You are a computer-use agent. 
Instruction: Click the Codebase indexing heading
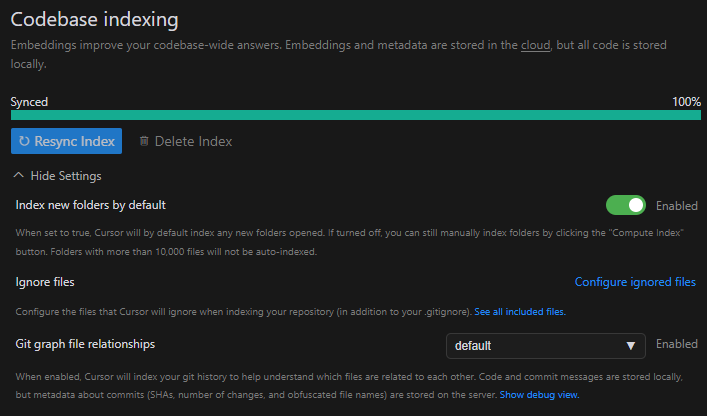[x=95, y=20]
